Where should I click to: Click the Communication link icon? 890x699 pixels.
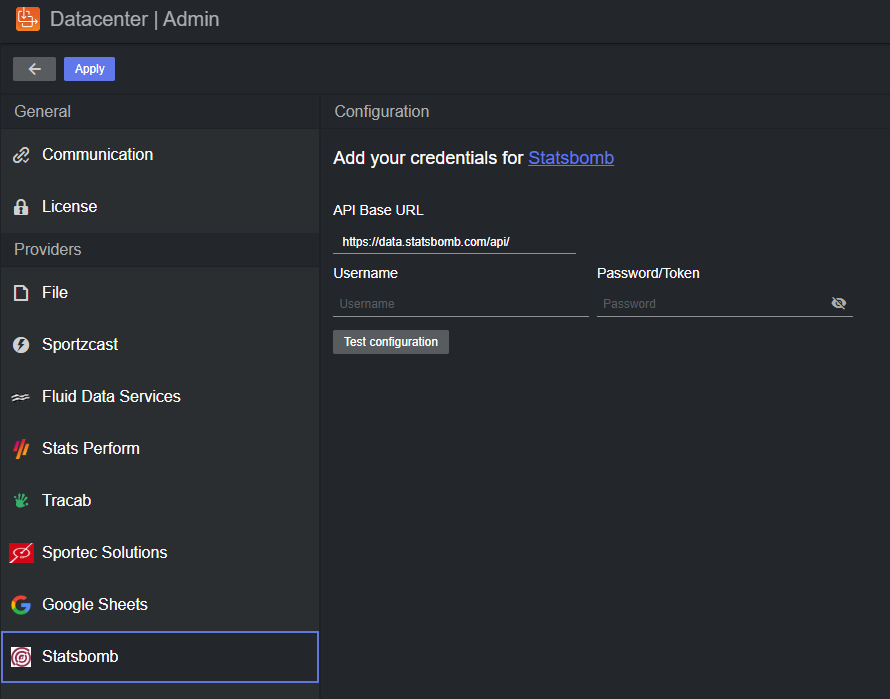[x=21, y=155]
